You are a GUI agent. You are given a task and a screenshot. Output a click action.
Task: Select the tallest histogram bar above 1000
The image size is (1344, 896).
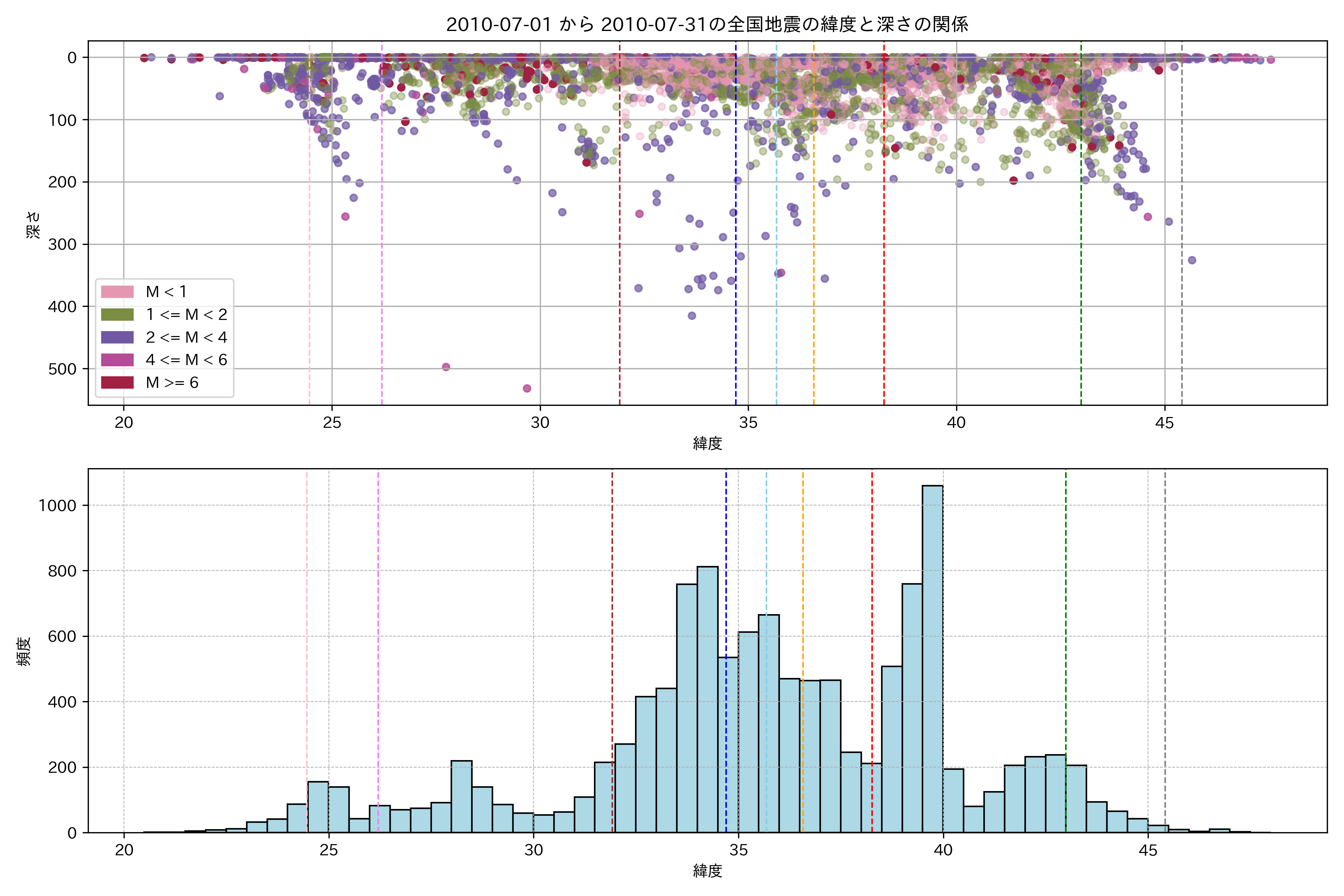click(933, 657)
